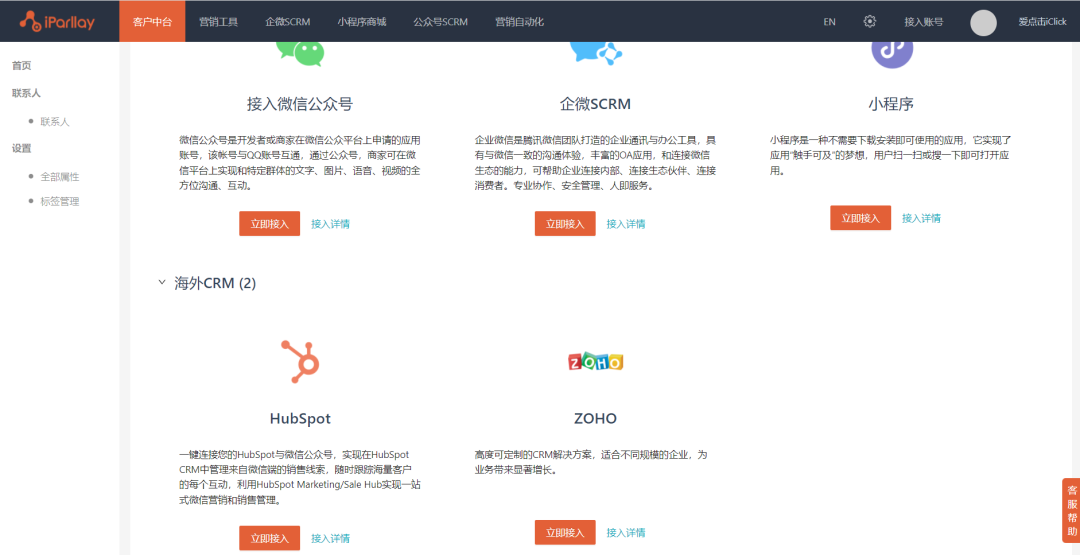
Task: Click the 企微SCRM chat bubble icon
Action: (596, 53)
